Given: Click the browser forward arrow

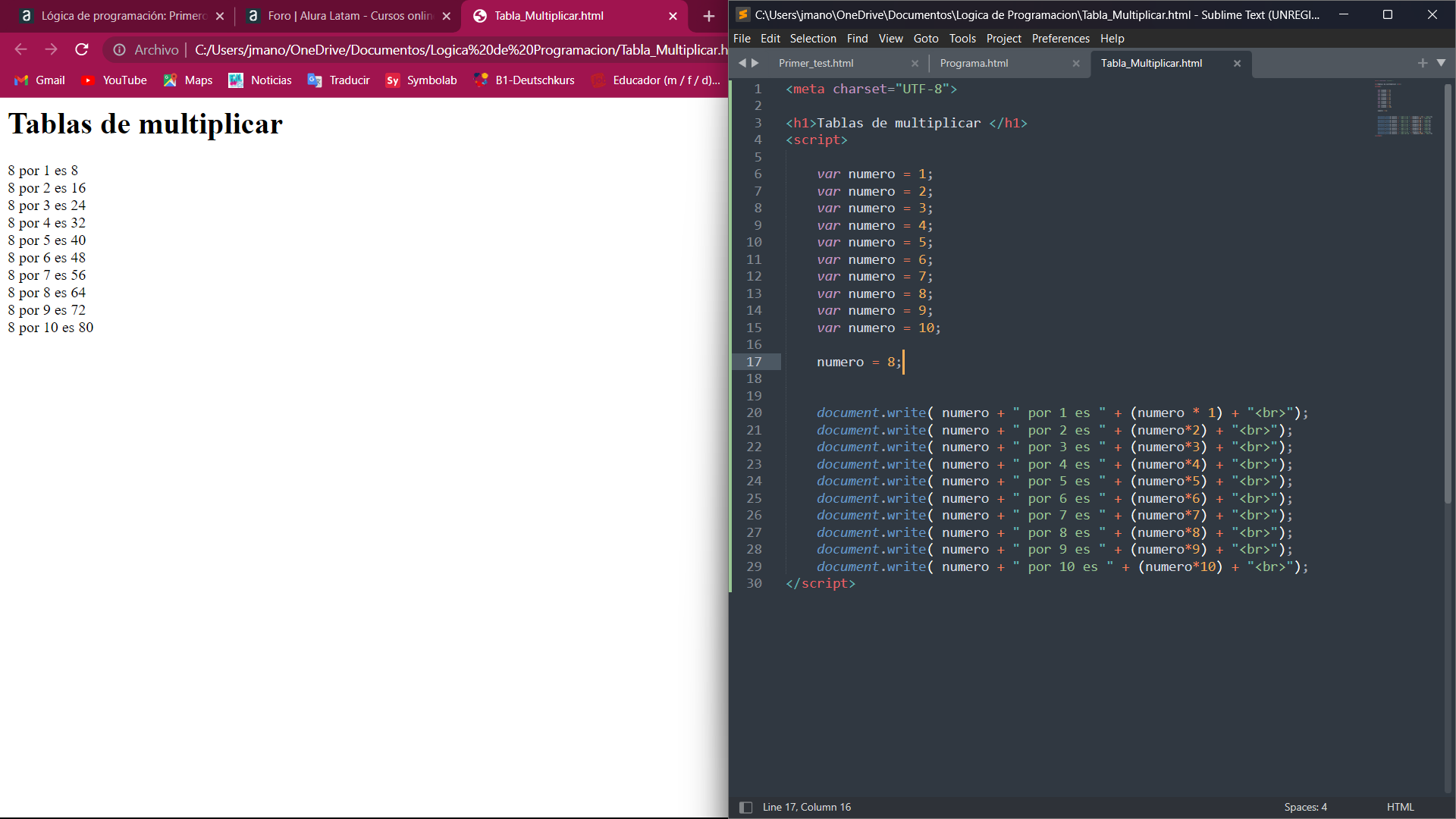Looking at the screenshot, I should click(51, 50).
